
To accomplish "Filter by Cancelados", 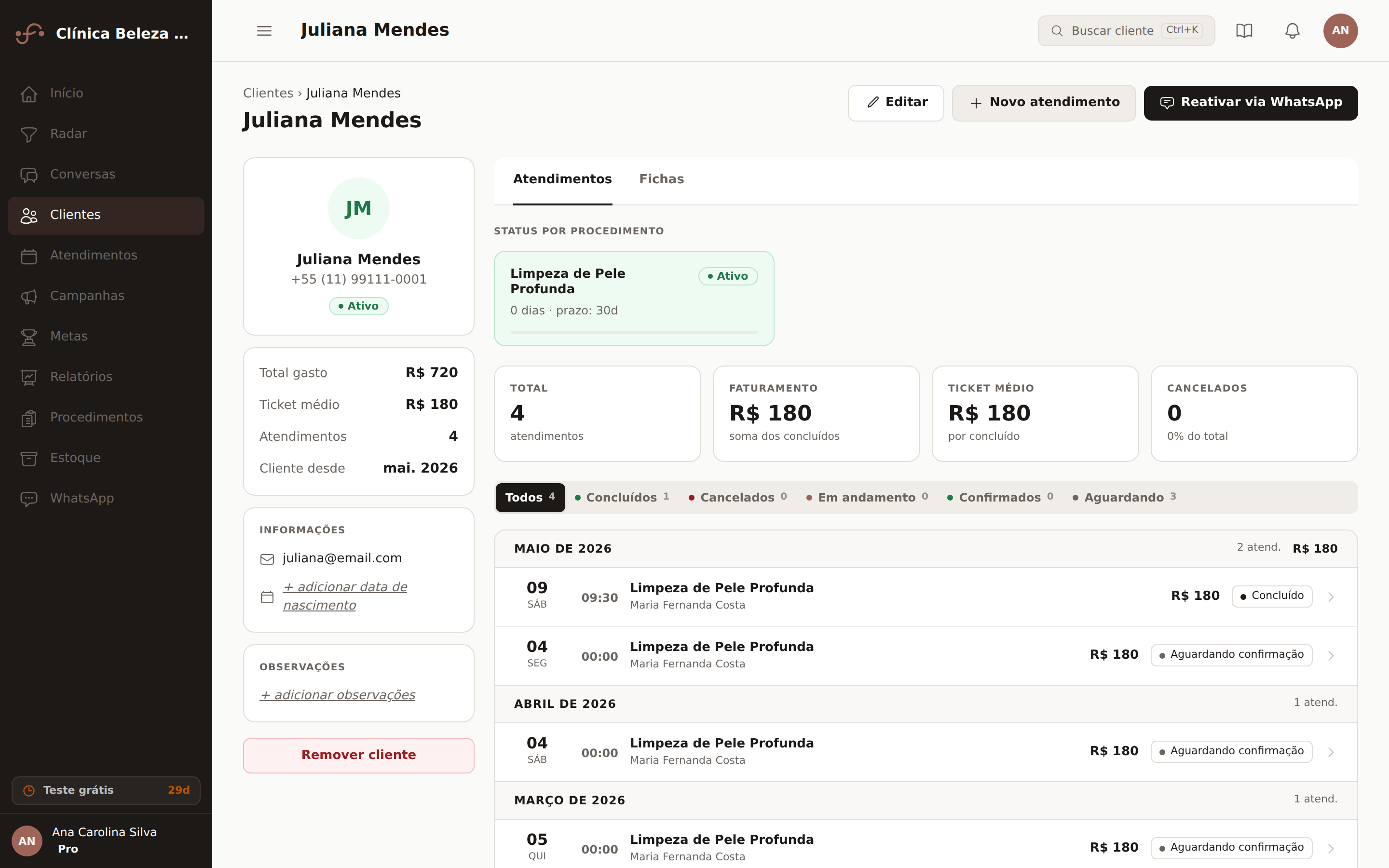I will (737, 497).
